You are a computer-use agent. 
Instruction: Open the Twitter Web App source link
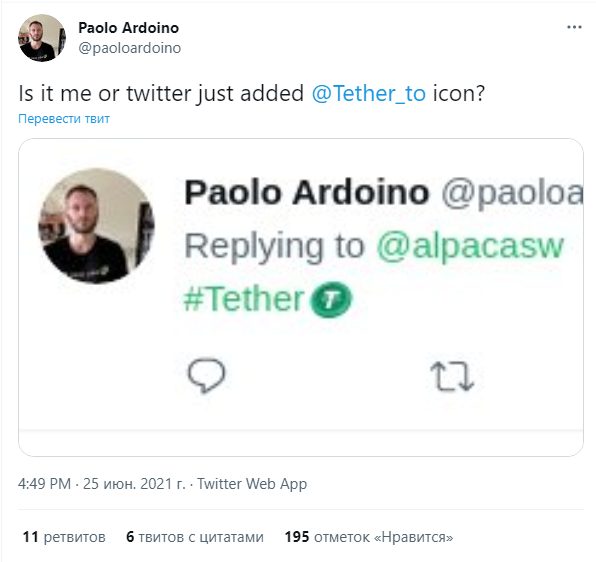[x=252, y=484]
